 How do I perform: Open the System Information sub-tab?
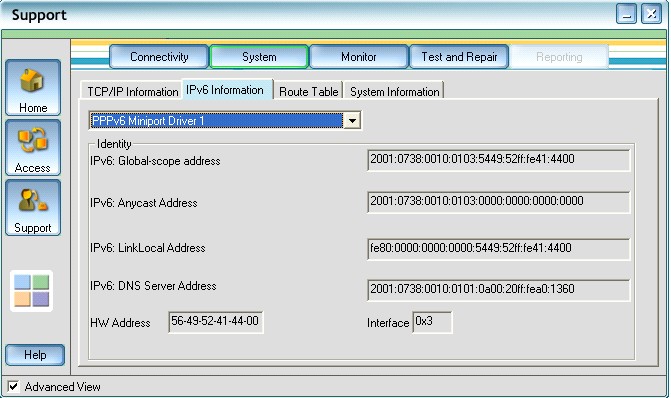click(x=394, y=91)
